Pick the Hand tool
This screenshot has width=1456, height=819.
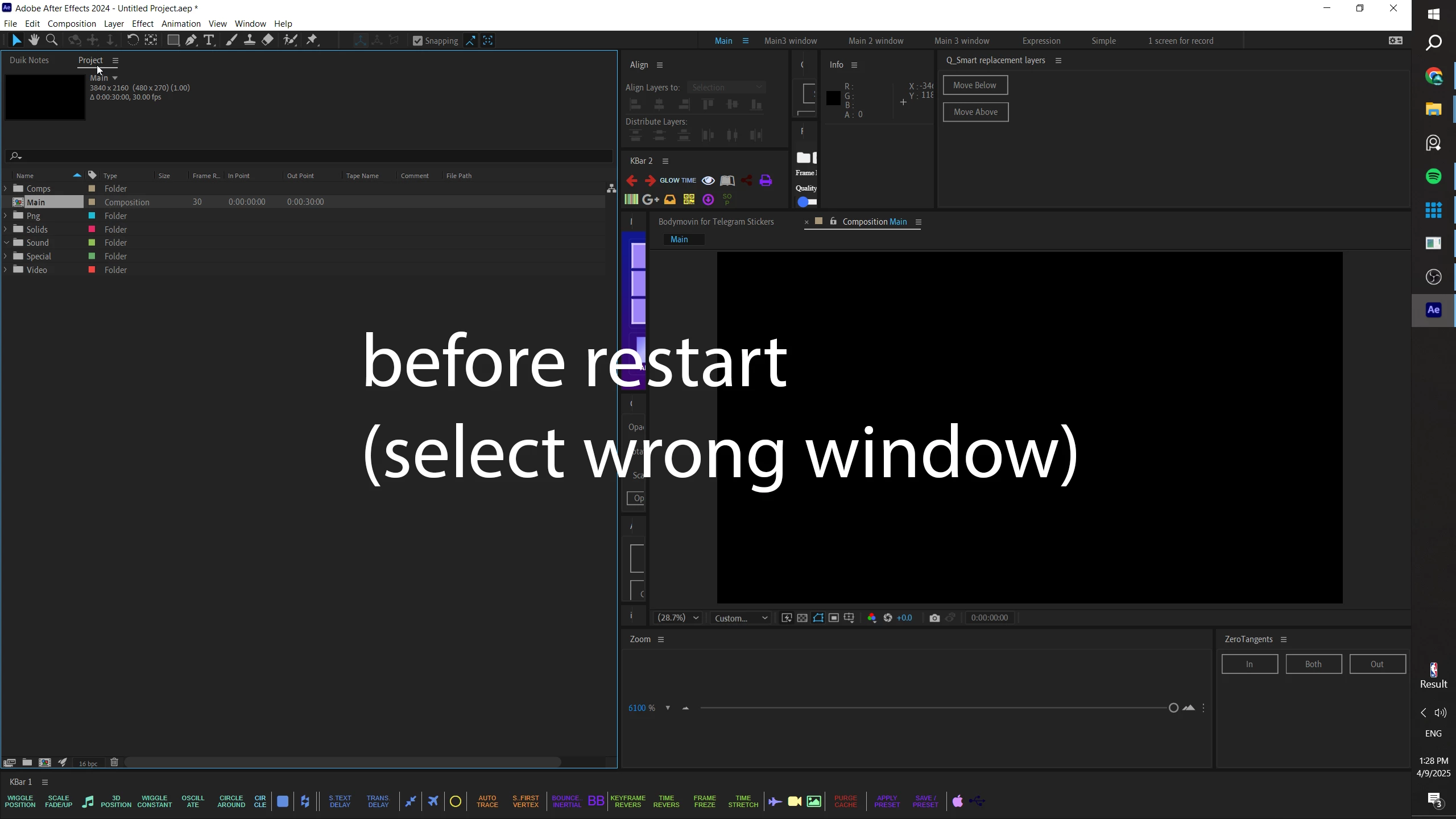click(34, 40)
